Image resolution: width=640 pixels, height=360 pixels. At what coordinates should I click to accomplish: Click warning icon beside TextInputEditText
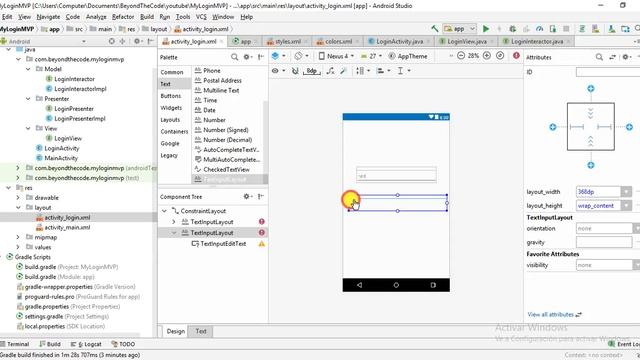(262, 244)
